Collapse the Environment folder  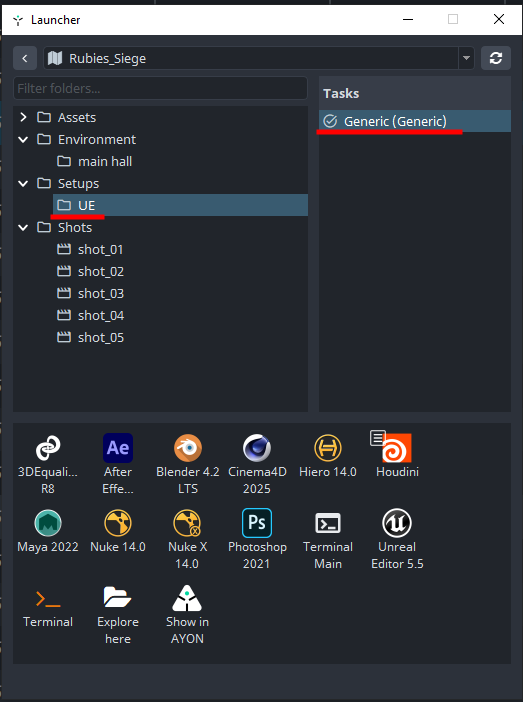tap(23, 139)
